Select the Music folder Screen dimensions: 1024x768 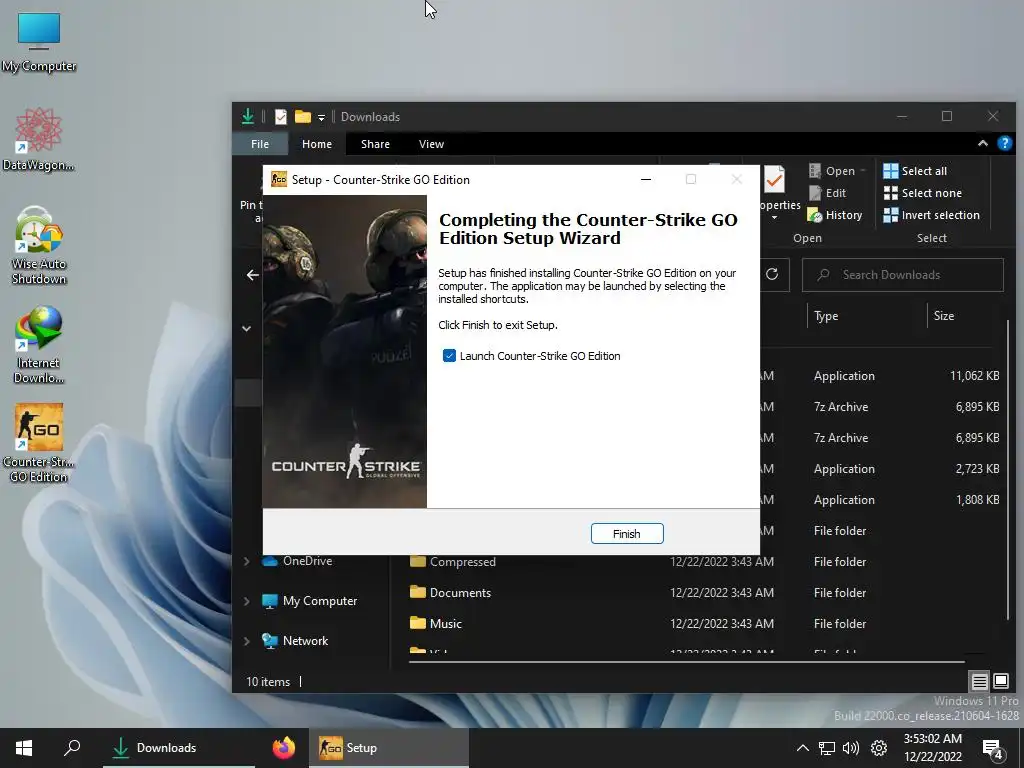coord(436,624)
